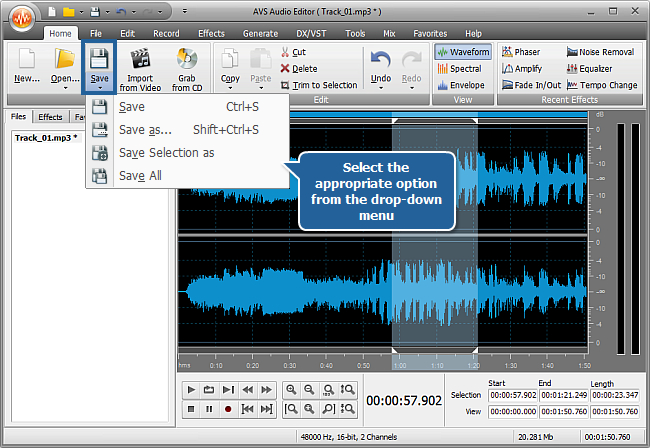Viewport: 650px width, 448px height.
Task: Click the New file icon in the ribbon
Action: (x=27, y=58)
